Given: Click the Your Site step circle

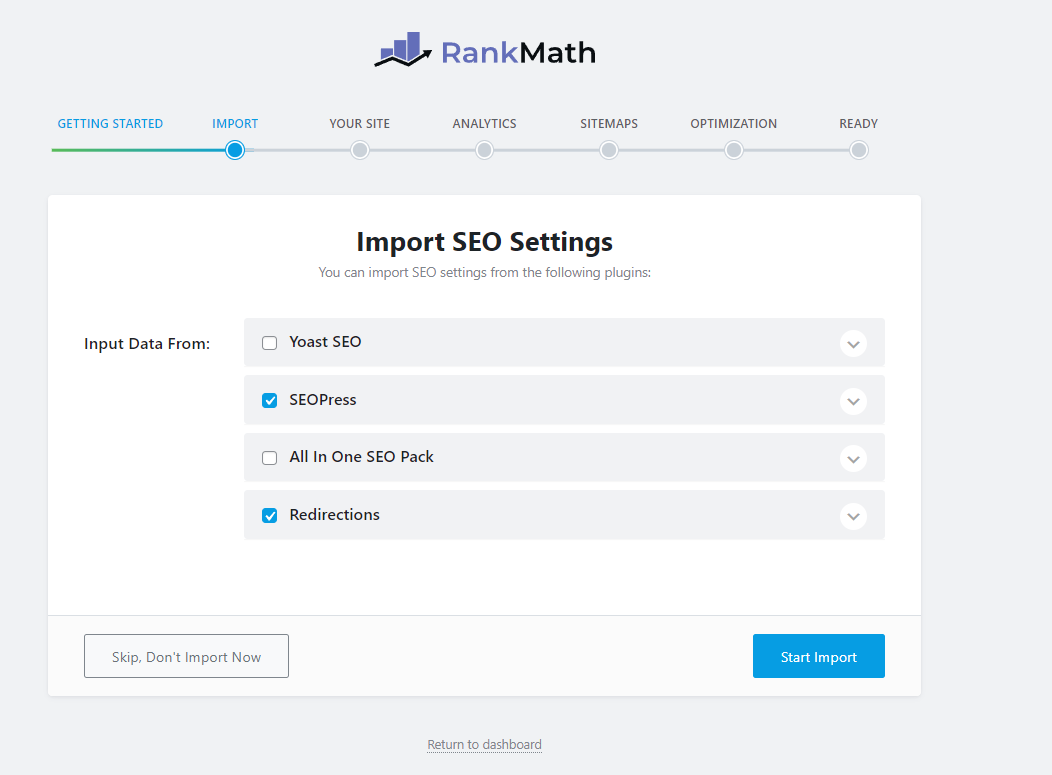Looking at the screenshot, I should tap(360, 150).
